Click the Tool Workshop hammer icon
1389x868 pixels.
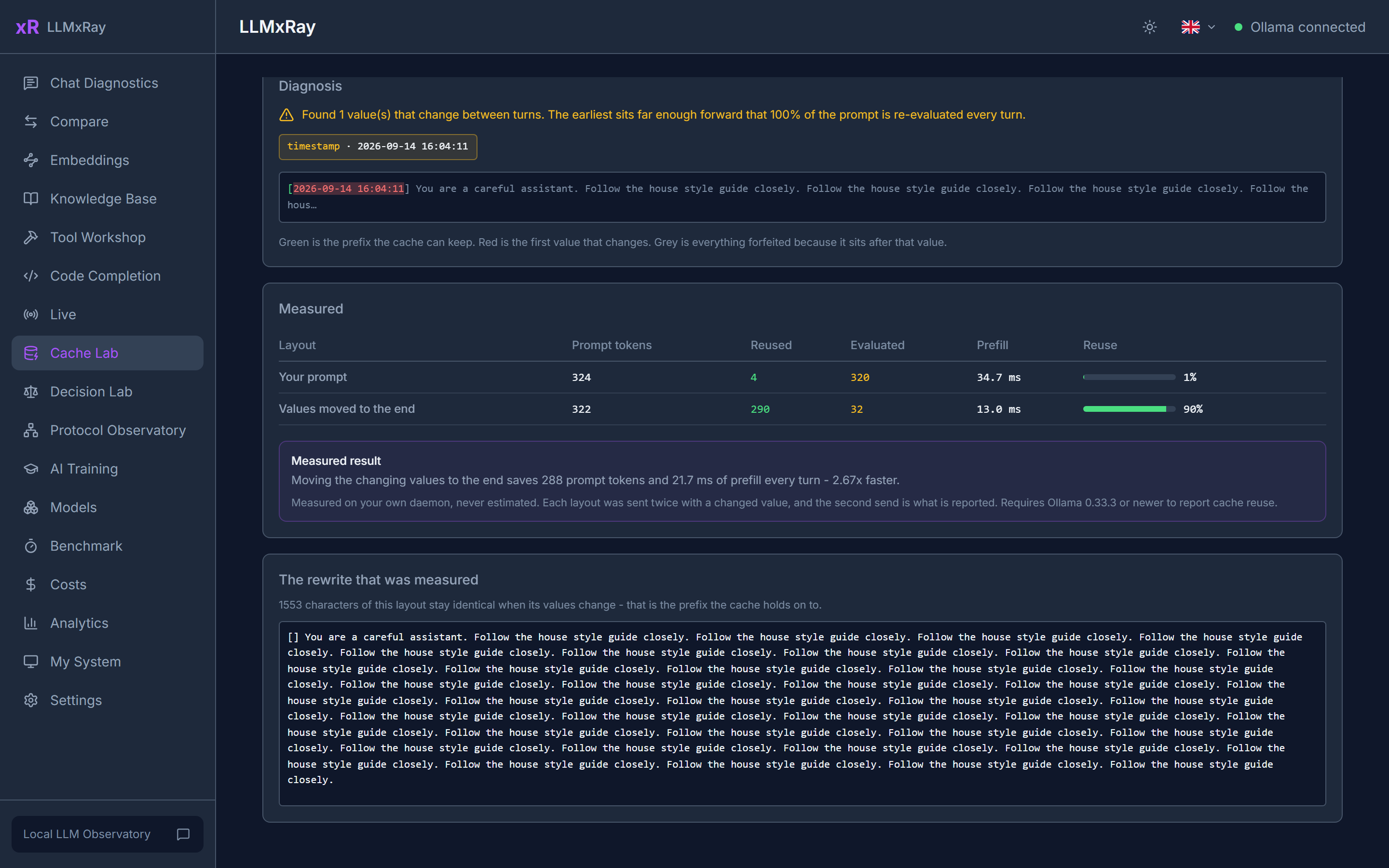pos(31,237)
